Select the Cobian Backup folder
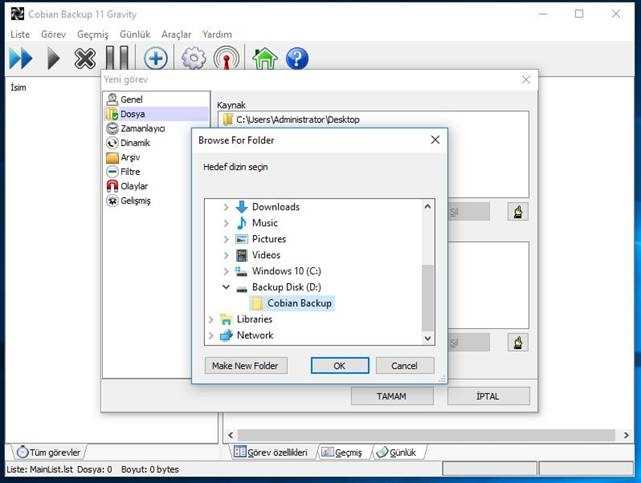This screenshot has width=641, height=483. pos(299,303)
